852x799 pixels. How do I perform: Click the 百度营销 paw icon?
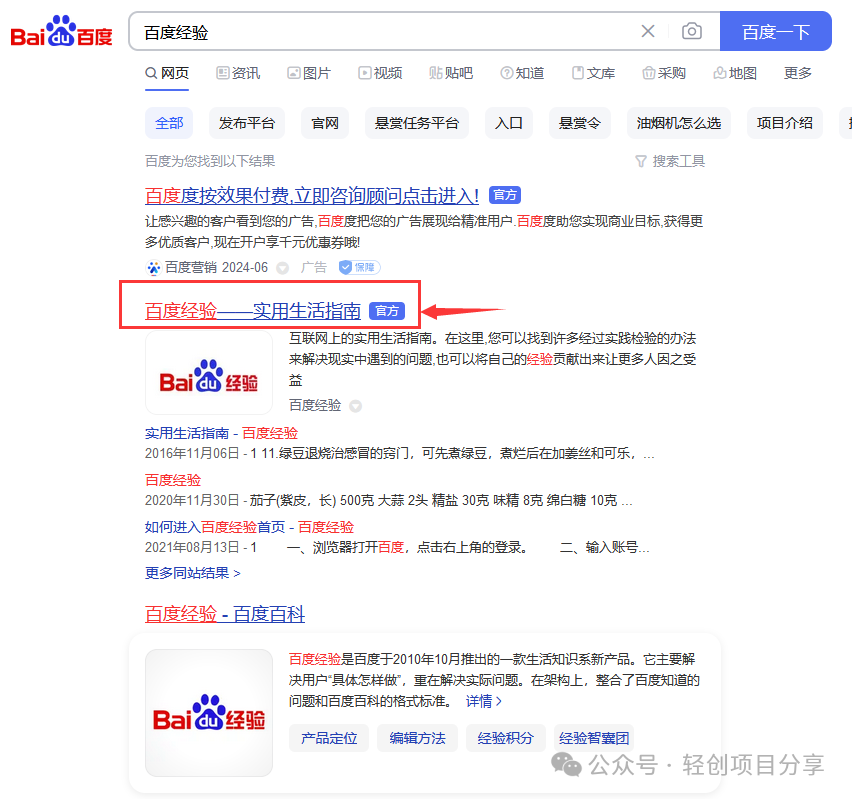click(154, 267)
